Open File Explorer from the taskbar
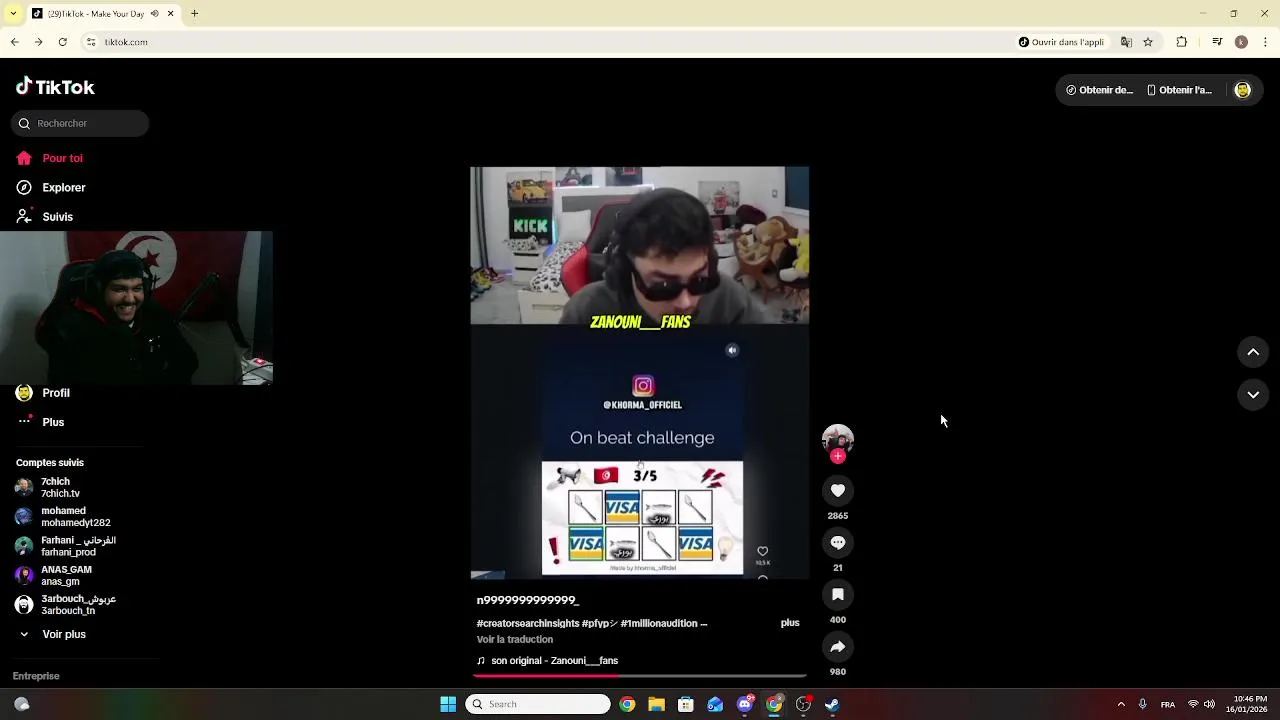The width and height of the screenshot is (1280, 720). 656,704
